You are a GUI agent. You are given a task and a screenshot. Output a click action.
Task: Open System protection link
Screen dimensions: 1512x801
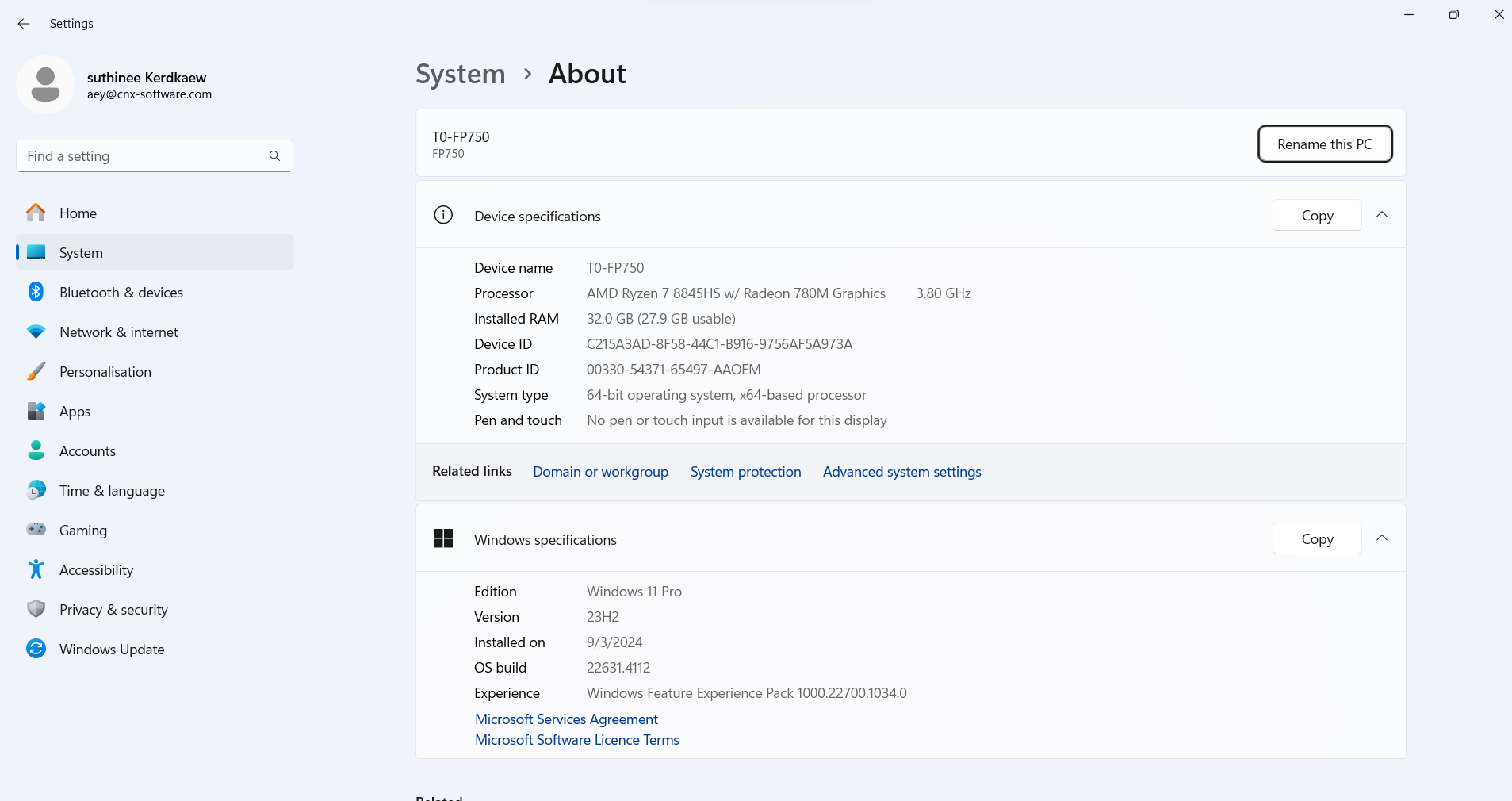coord(745,471)
